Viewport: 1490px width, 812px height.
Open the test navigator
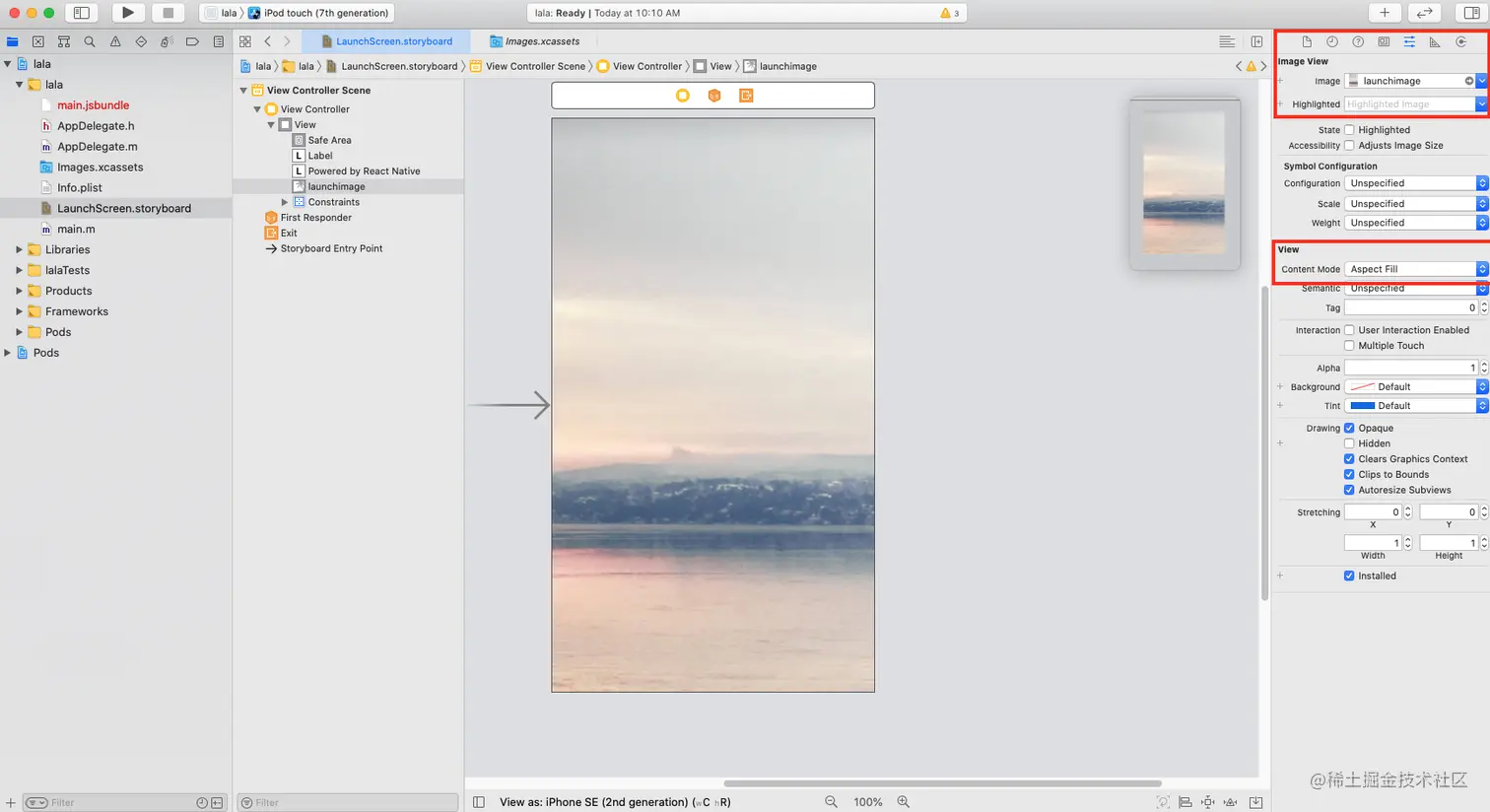pos(141,41)
